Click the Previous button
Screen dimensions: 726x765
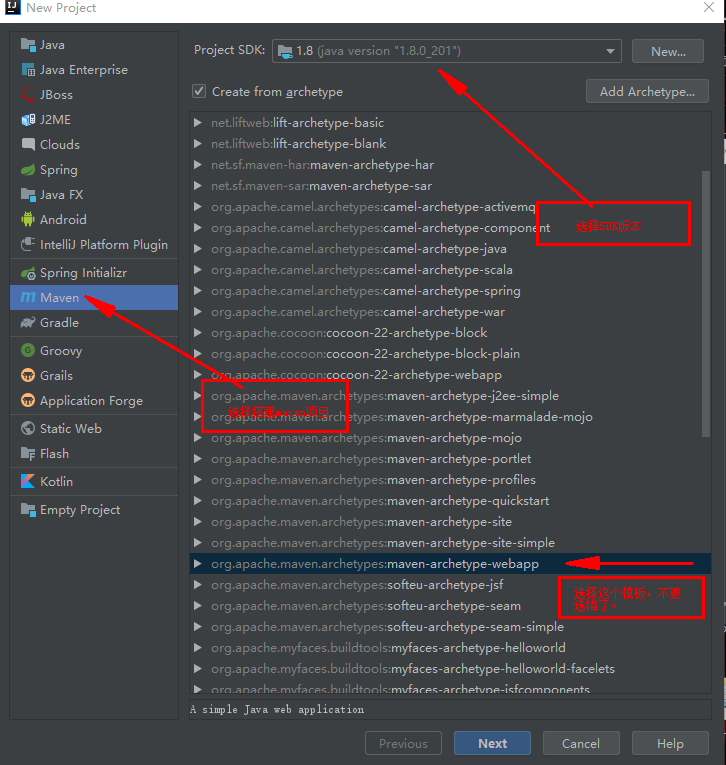[x=403, y=743]
